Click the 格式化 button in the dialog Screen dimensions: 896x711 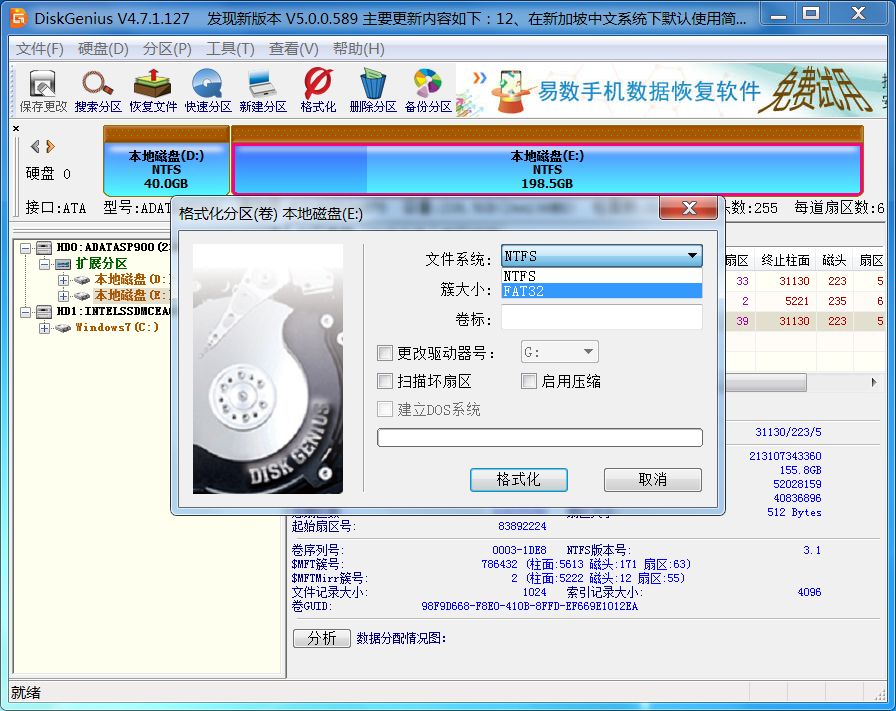(x=518, y=480)
